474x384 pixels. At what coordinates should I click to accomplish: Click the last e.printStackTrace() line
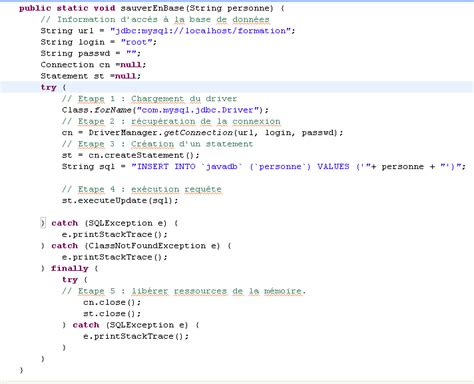tap(136, 336)
